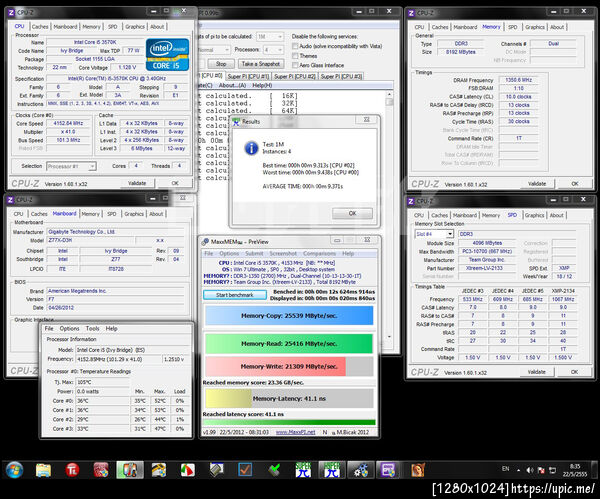Toggle the Themes checkbox
600x499 pixels.
point(293,55)
